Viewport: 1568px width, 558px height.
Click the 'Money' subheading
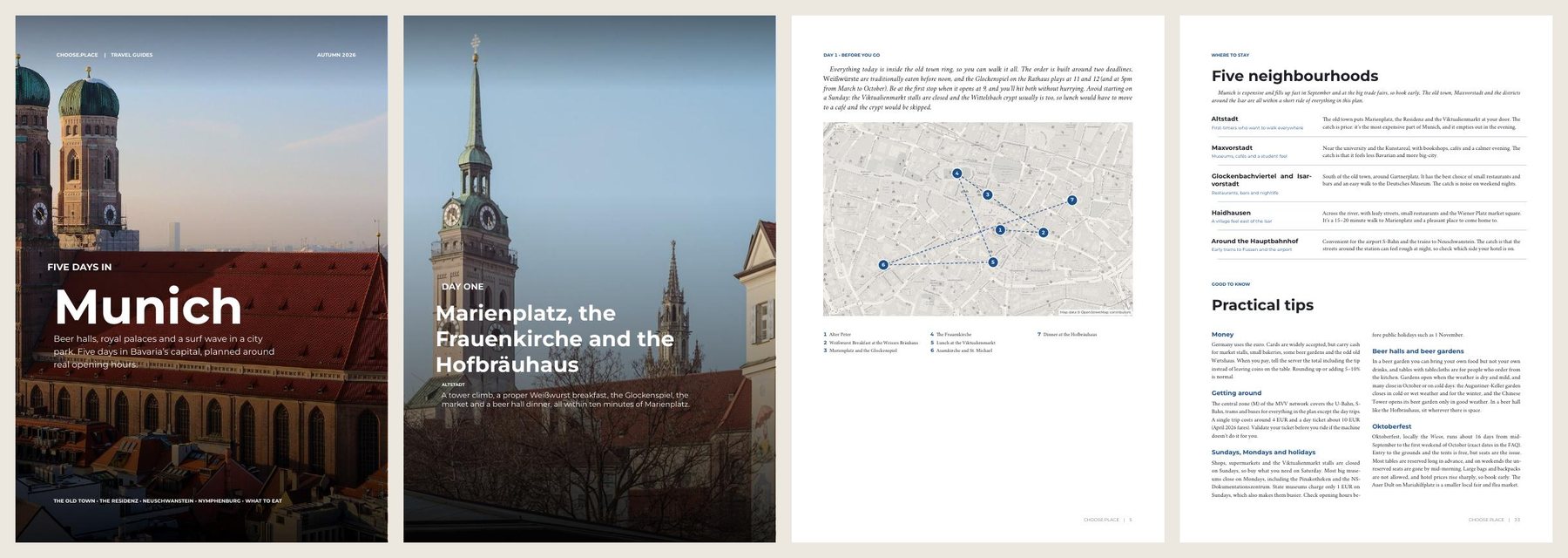pos(1222,335)
